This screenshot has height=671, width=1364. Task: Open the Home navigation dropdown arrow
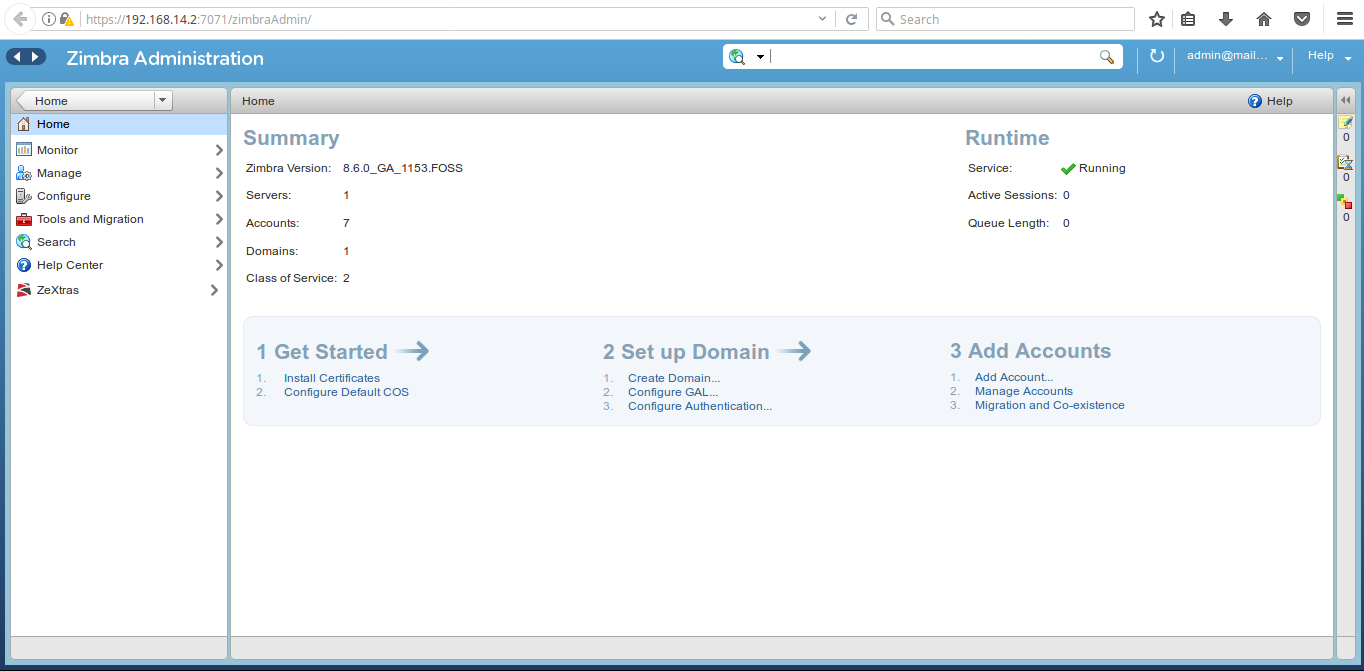click(x=164, y=100)
